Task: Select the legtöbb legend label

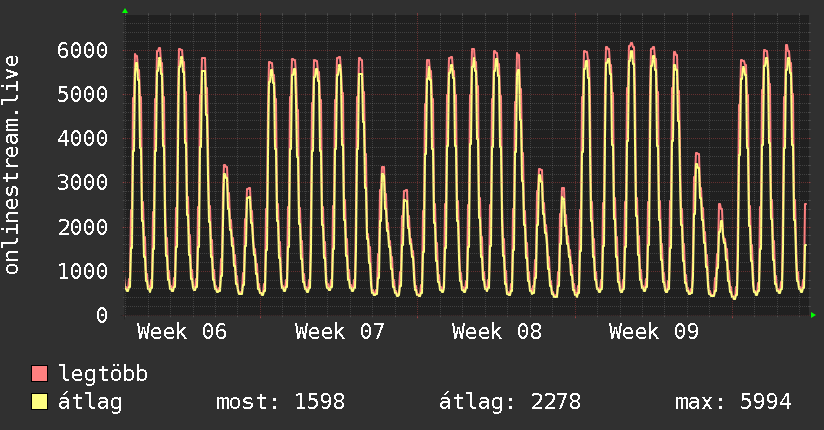Action: (x=104, y=374)
